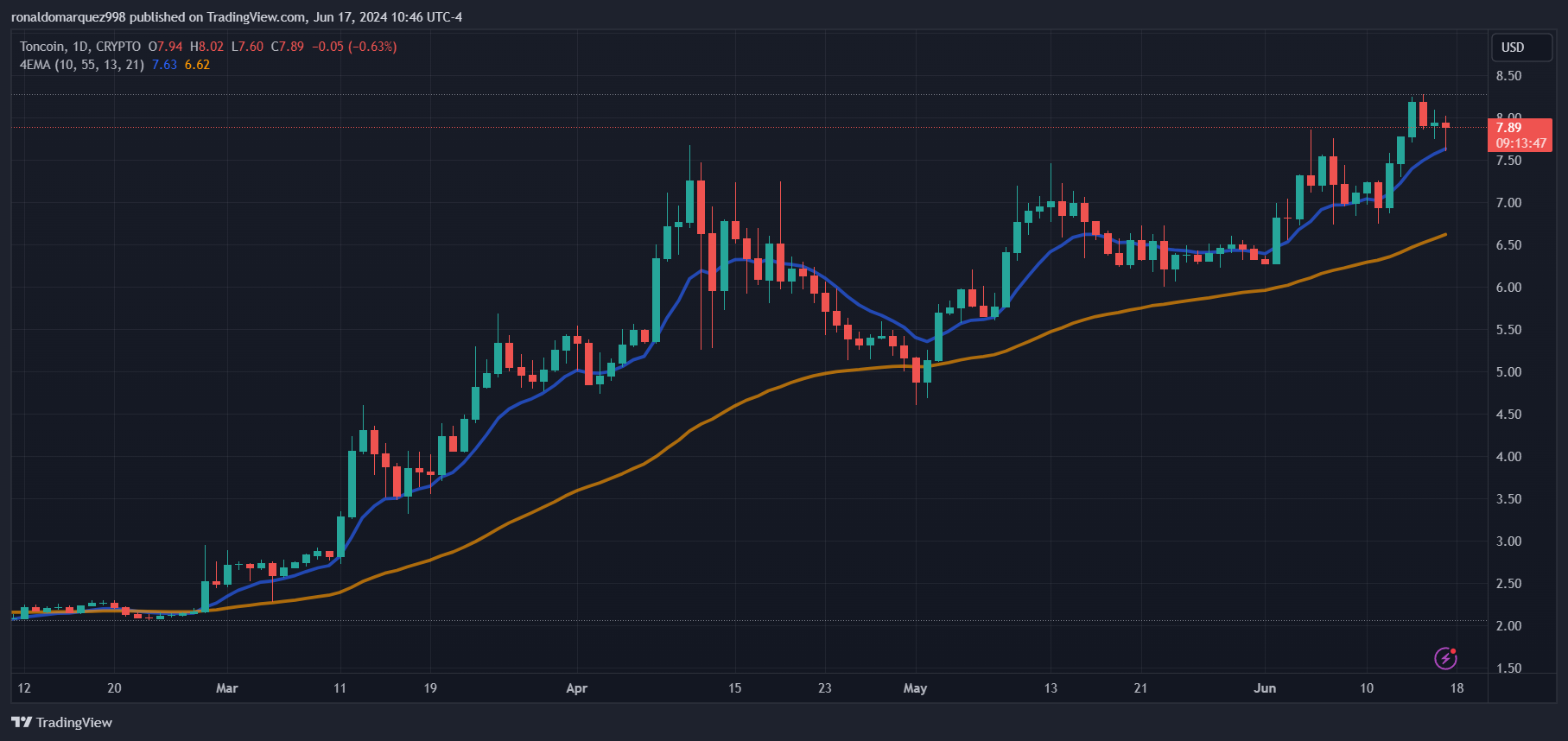Click the 7.50 price axis label
1568x741 pixels.
pyautogui.click(x=1508, y=161)
